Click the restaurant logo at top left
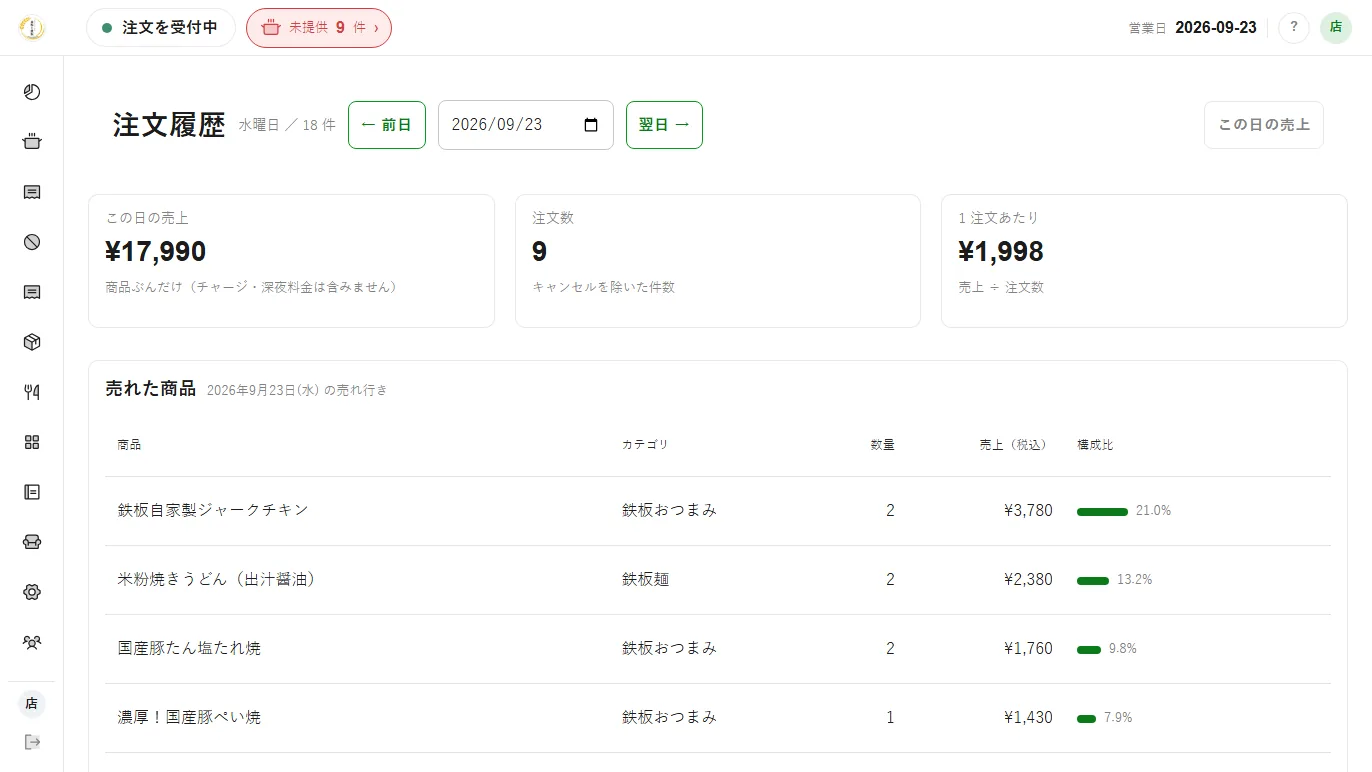 pos(32,28)
